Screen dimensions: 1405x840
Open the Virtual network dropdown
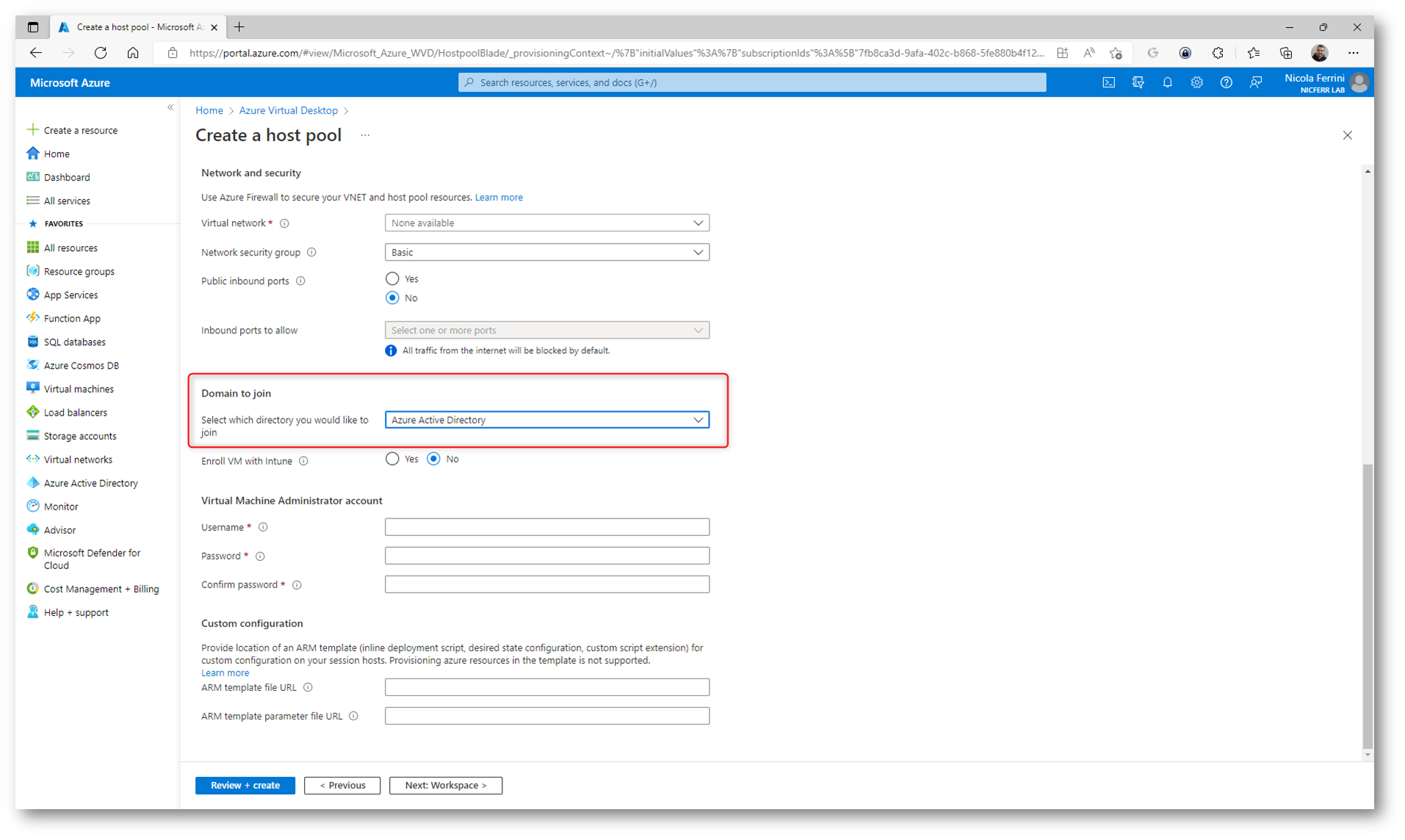[x=547, y=223]
